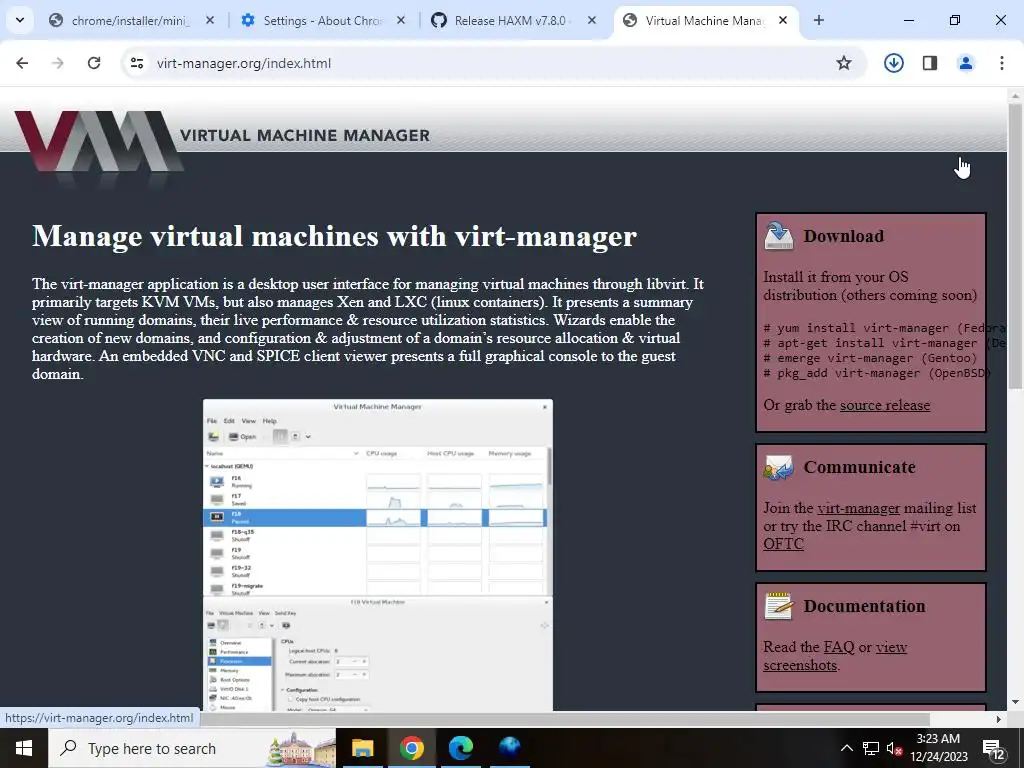Open the view screenshots link
Image resolution: width=1024 pixels, height=768 pixels.
pyautogui.click(x=835, y=656)
